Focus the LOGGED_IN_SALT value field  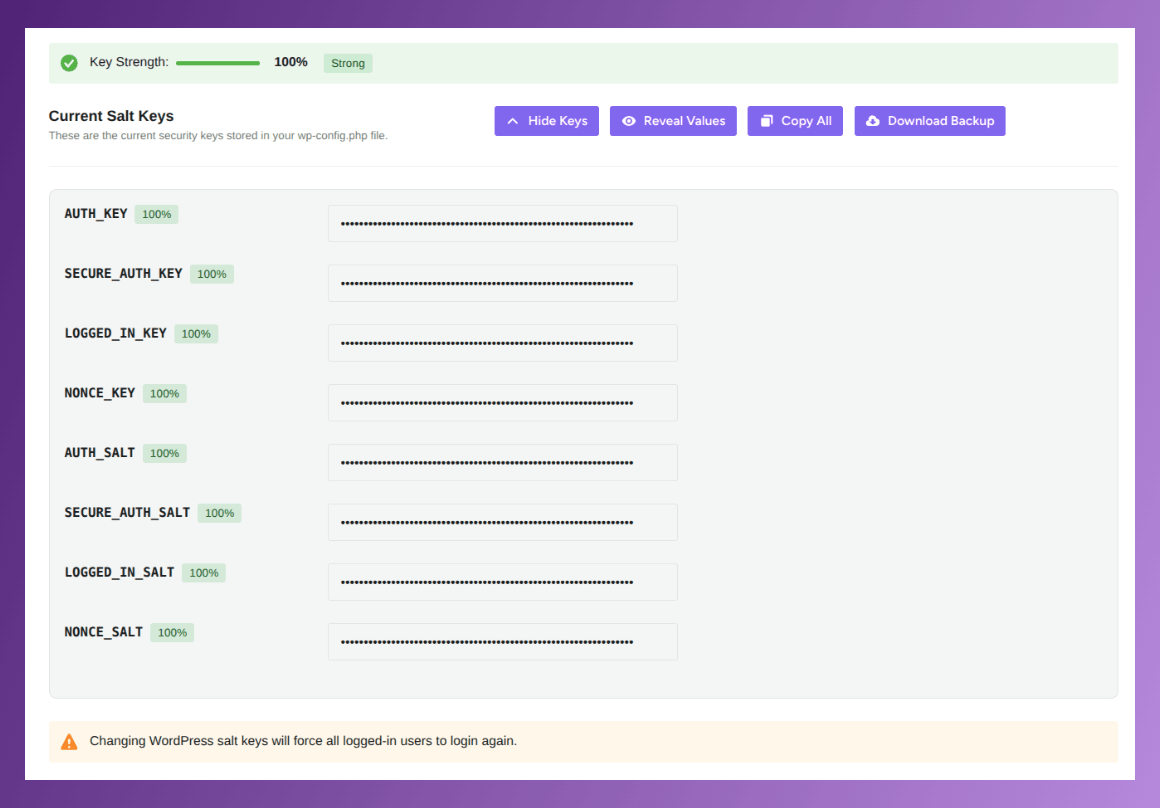click(503, 582)
